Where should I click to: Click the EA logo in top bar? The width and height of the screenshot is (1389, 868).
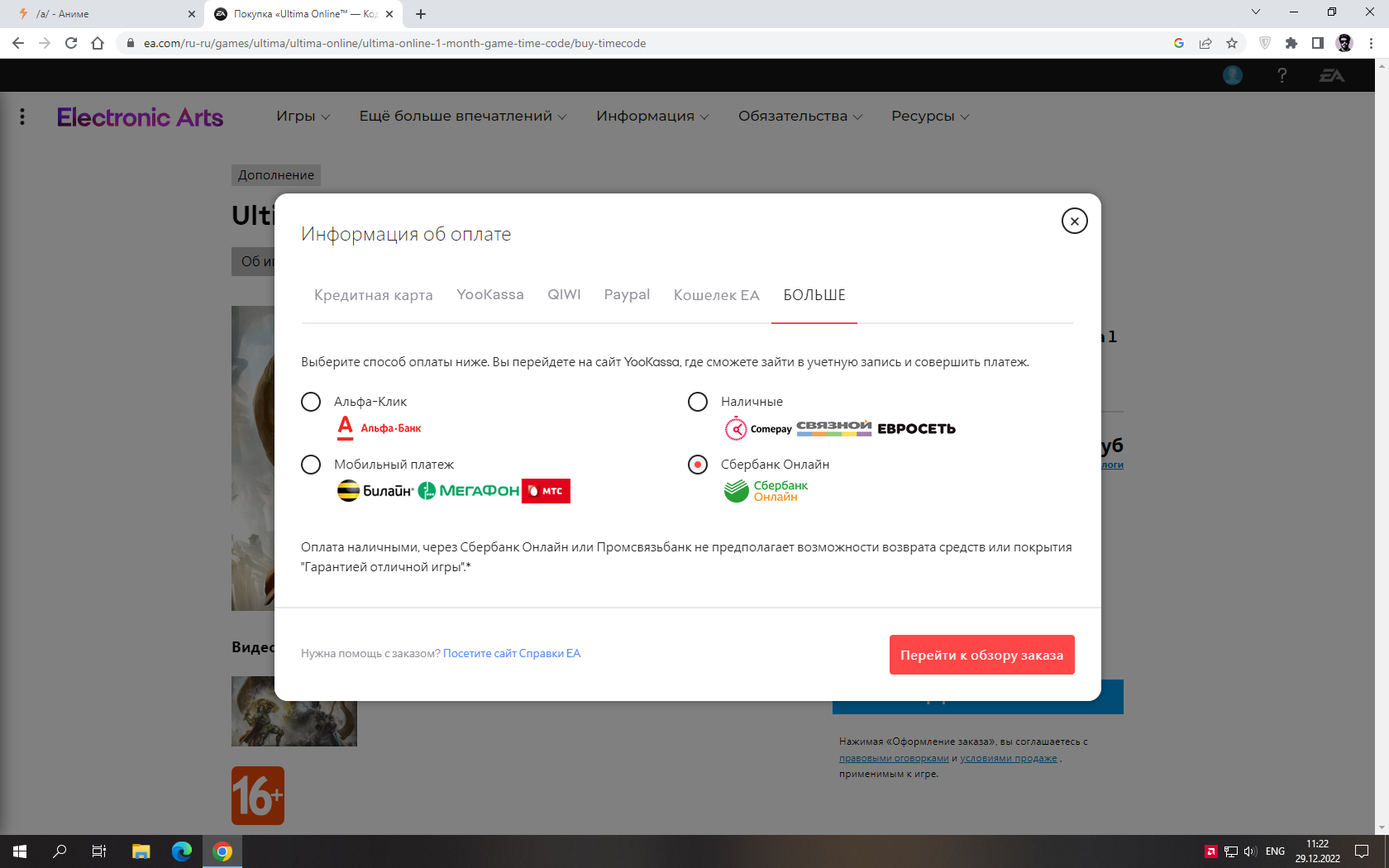click(1332, 75)
